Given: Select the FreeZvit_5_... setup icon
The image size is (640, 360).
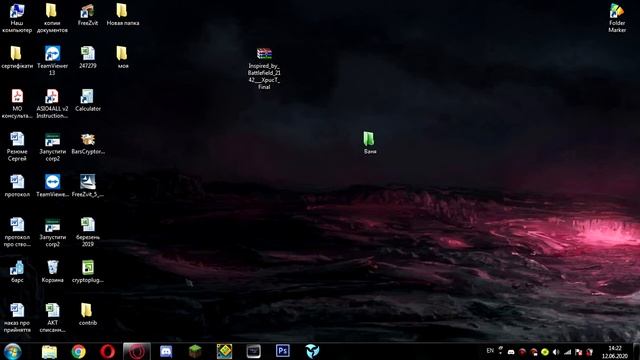Looking at the screenshot, I should (x=87, y=186).
